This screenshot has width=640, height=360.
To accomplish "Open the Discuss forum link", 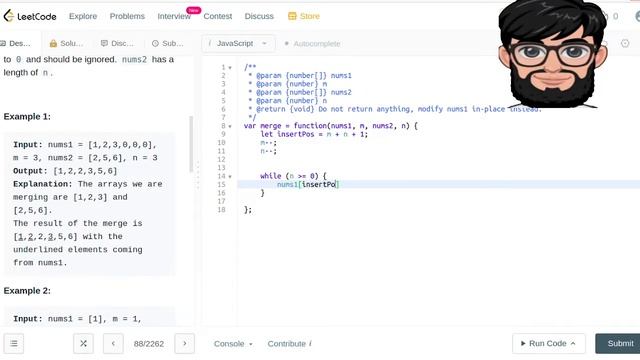I will click(x=259, y=16).
